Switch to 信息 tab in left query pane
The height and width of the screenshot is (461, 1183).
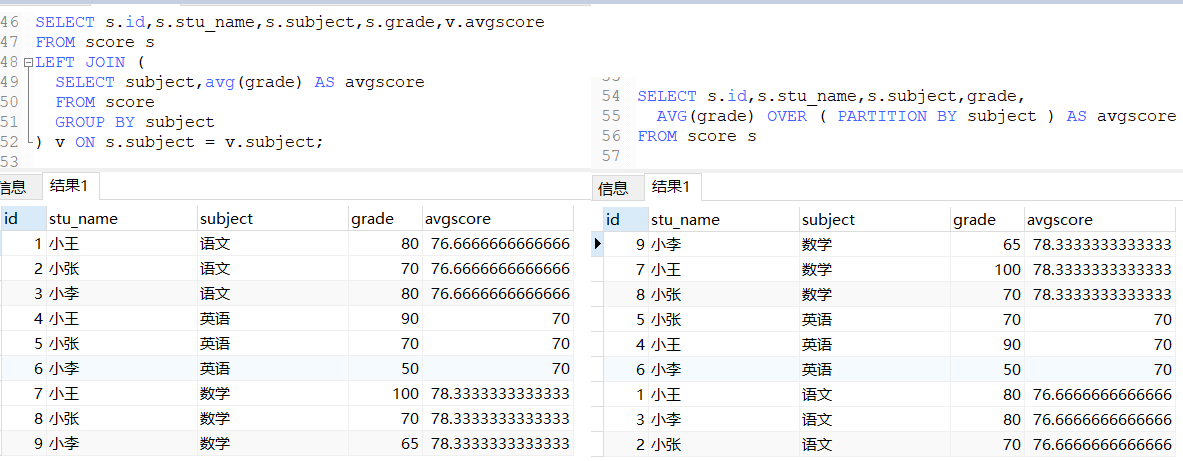click(13, 187)
